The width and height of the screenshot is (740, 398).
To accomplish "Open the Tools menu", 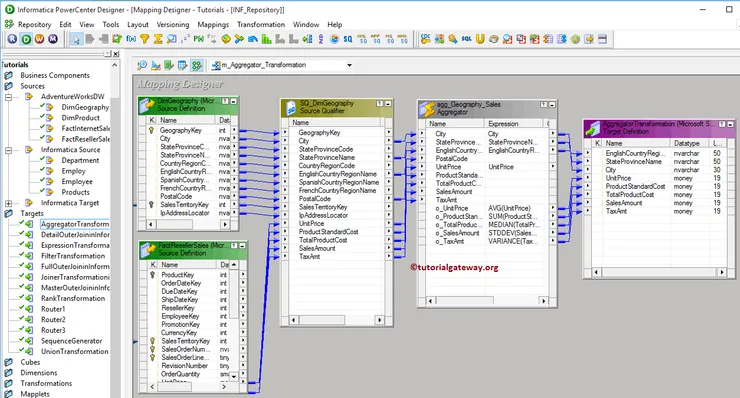I will [111, 25].
